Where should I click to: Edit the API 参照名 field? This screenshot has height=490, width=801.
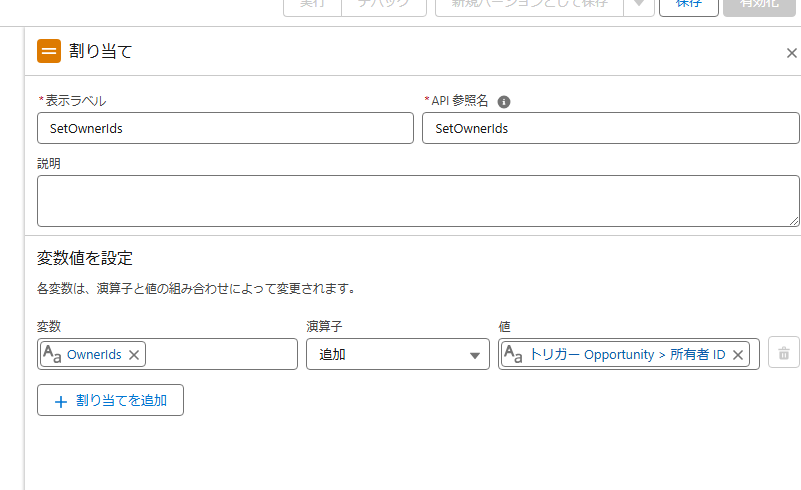pyautogui.click(x=610, y=128)
